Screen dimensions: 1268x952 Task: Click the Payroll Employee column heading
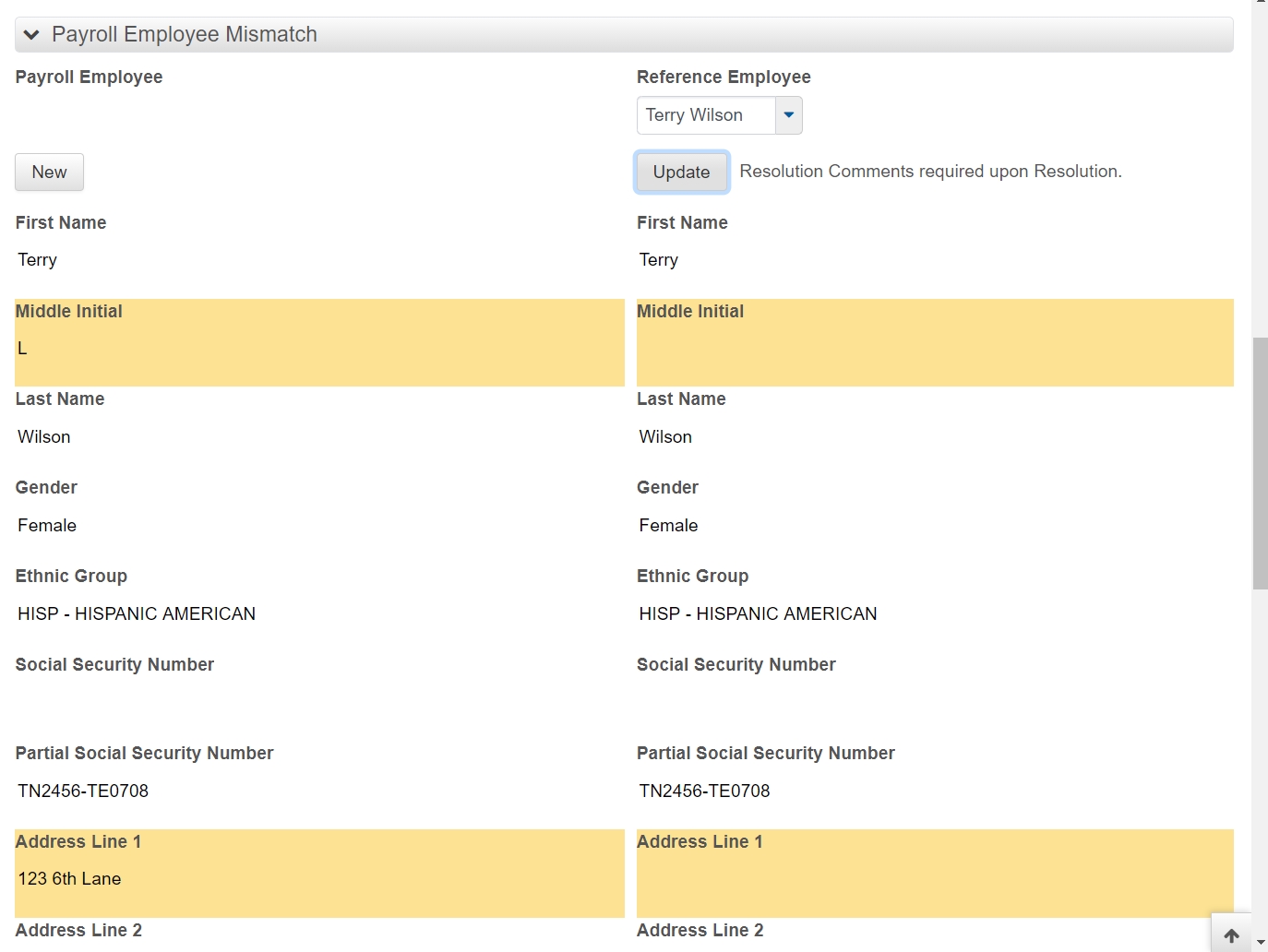(x=89, y=77)
